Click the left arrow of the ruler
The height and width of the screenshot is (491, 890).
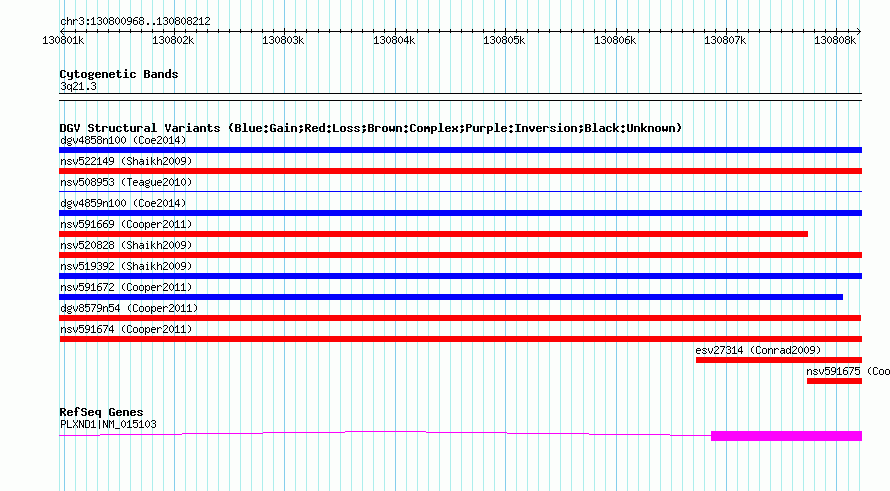pos(62,31)
